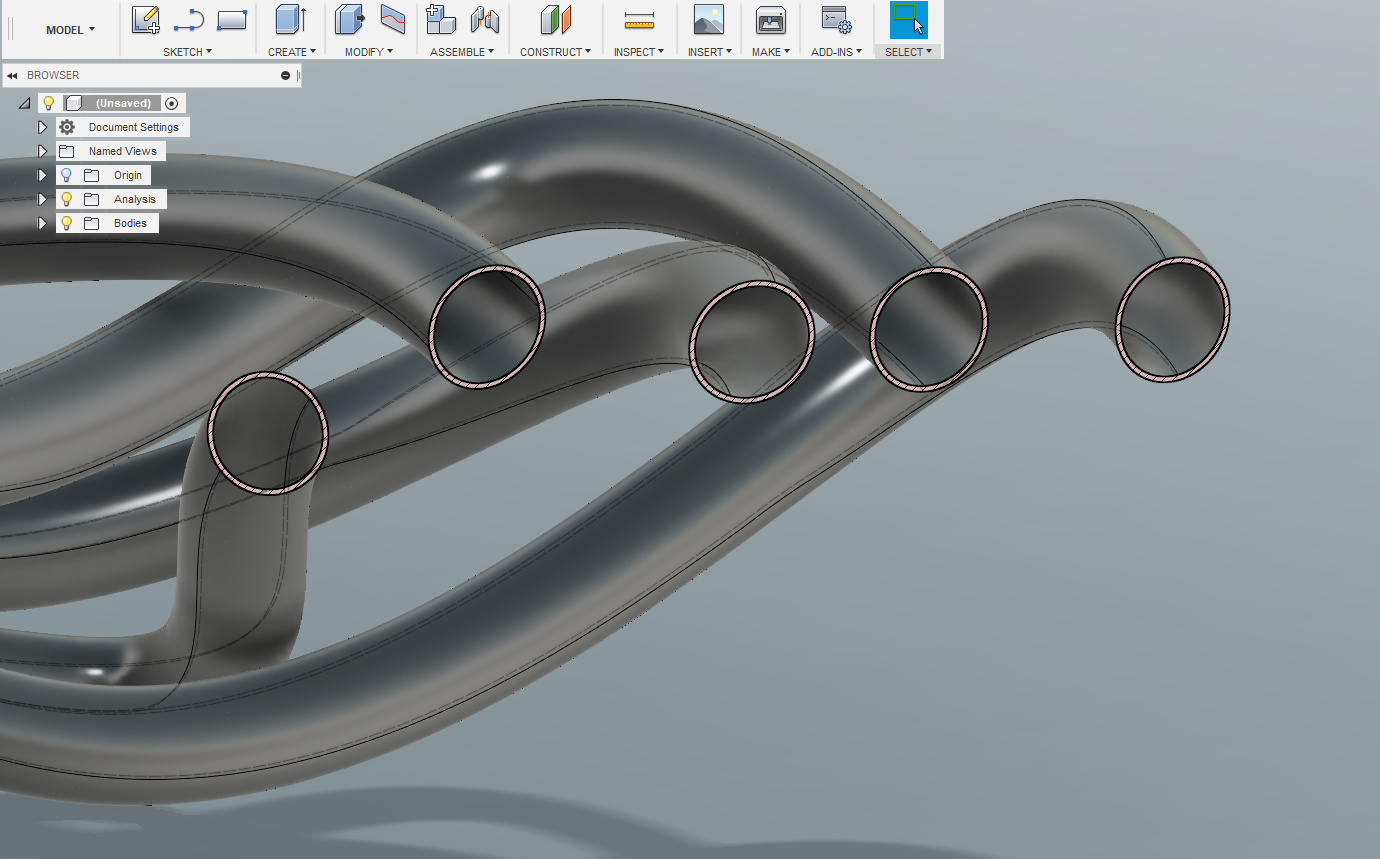
Task: Open the MODEL workspace dropdown
Action: [x=70, y=30]
